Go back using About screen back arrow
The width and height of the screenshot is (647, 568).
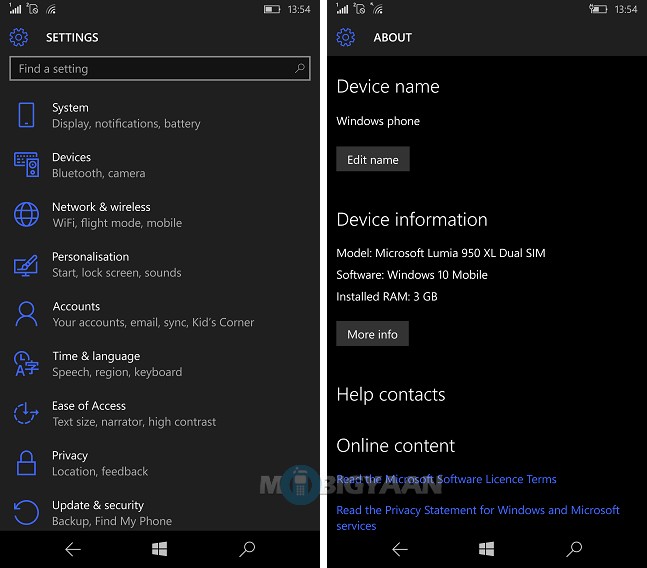[x=400, y=549]
